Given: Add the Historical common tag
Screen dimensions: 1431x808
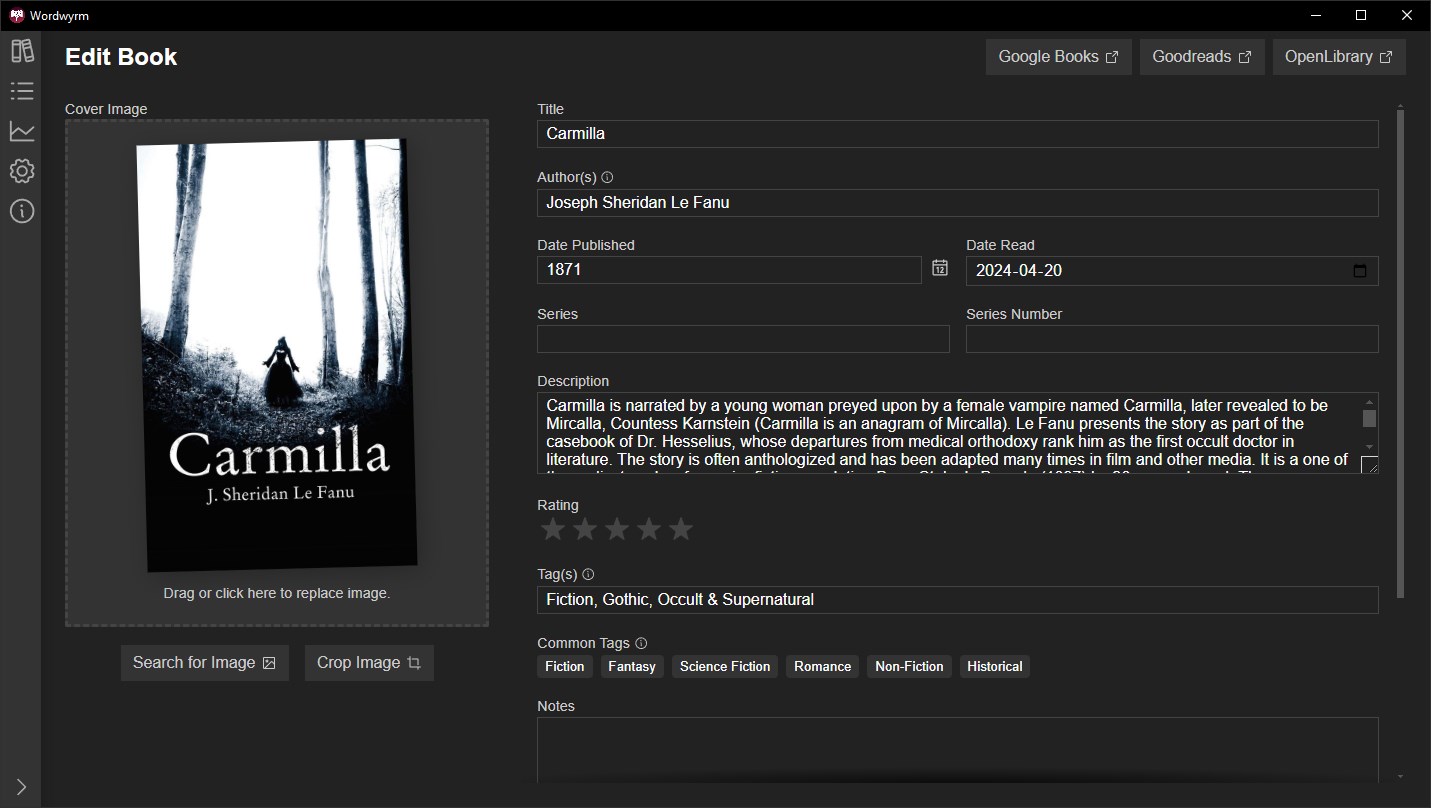Looking at the screenshot, I should click(x=995, y=666).
